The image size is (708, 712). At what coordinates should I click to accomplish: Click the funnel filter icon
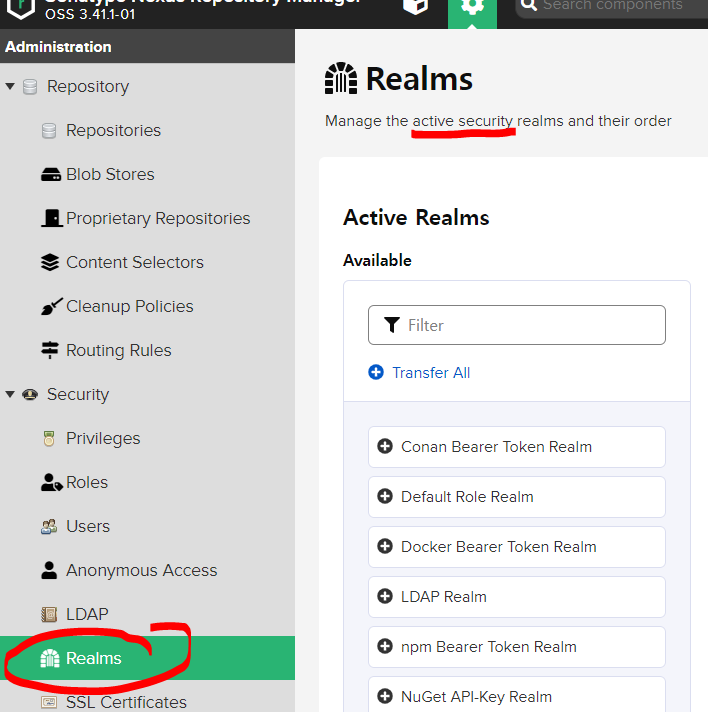392,325
